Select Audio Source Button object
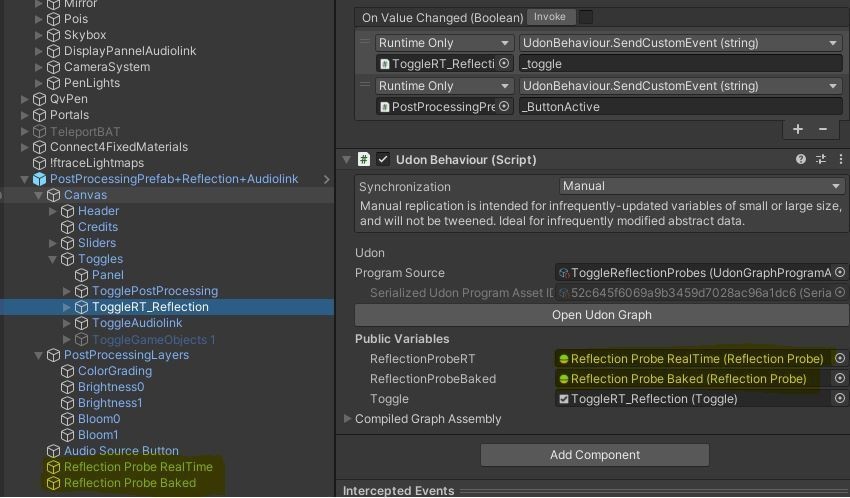850x498 pixels. (121, 450)
